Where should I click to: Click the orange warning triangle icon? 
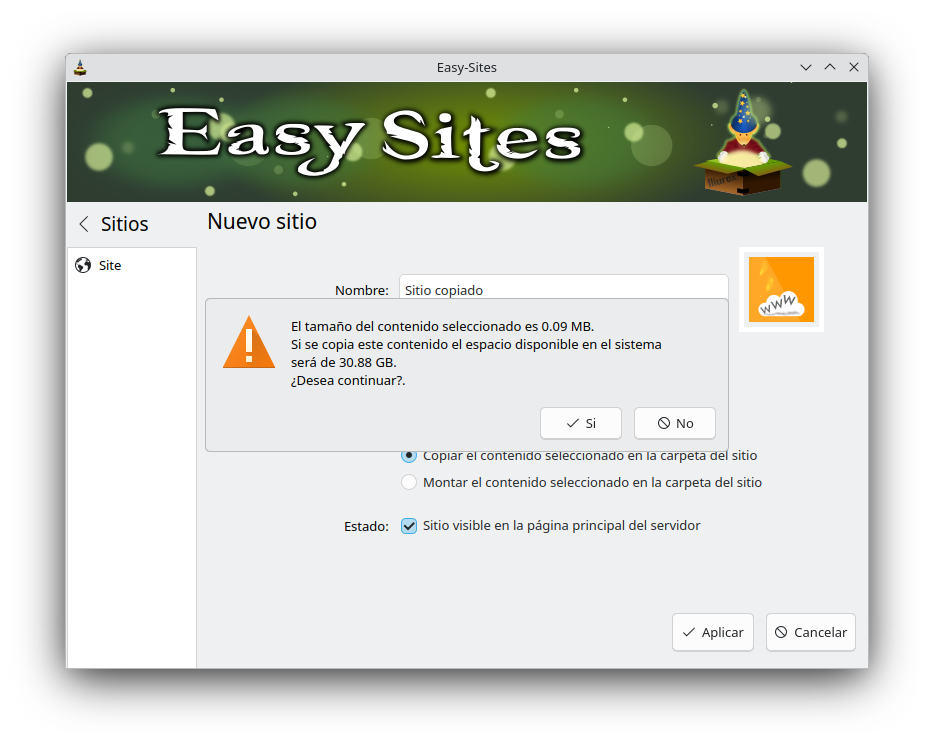[248, 343]
